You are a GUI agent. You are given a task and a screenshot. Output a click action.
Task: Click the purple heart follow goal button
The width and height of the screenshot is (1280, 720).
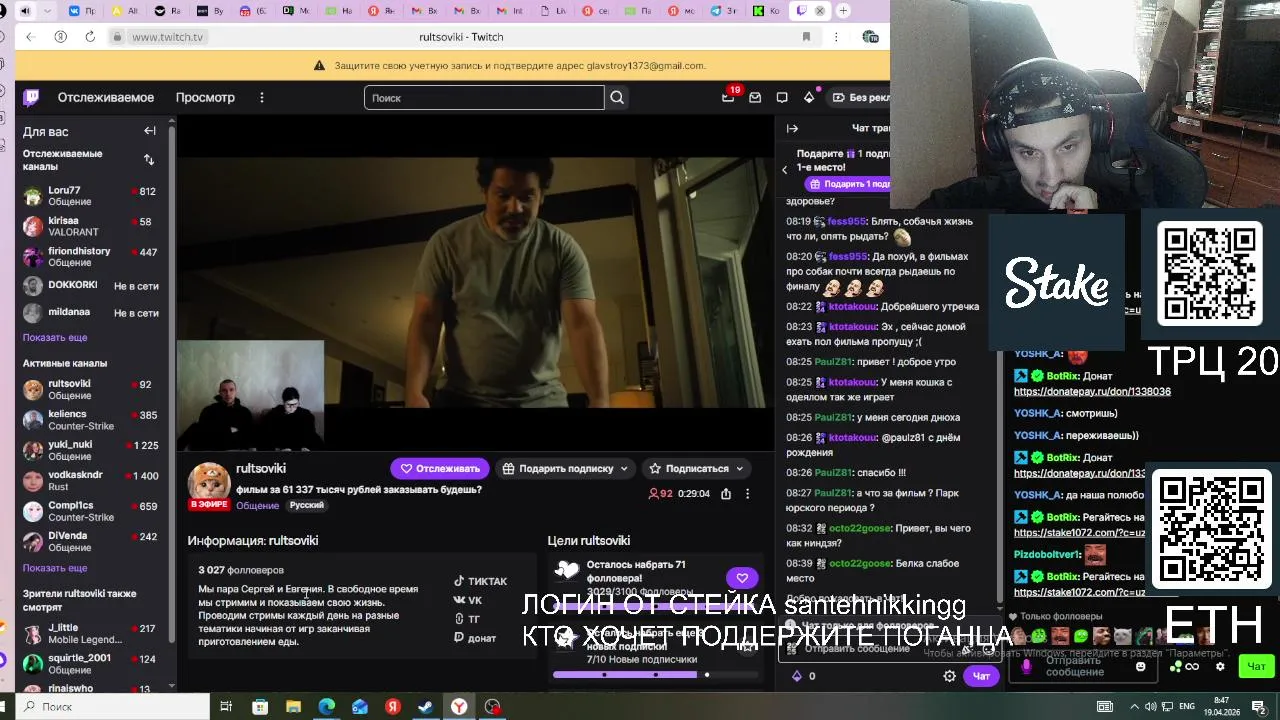[742, 578]
